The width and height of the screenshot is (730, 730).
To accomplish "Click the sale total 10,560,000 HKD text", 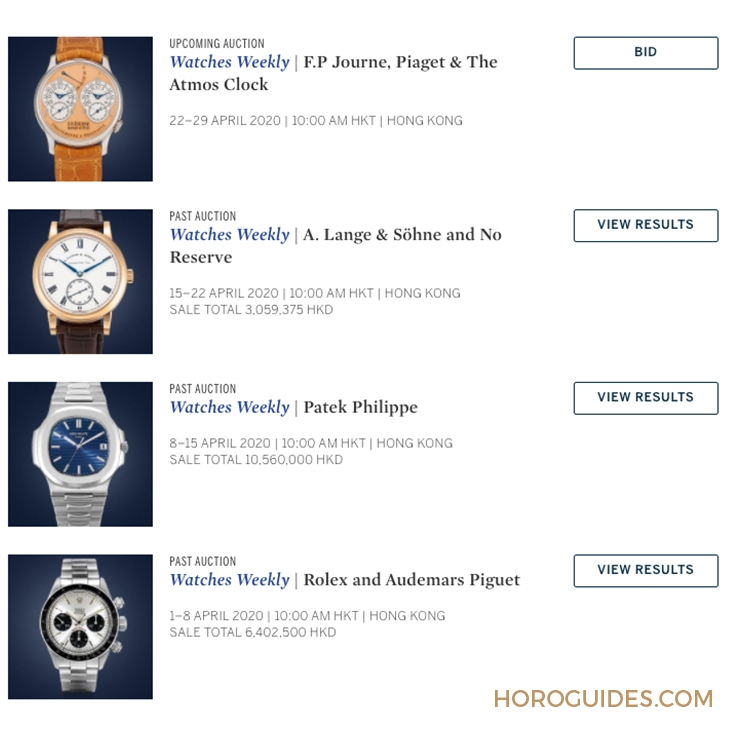I will [256, 460].
